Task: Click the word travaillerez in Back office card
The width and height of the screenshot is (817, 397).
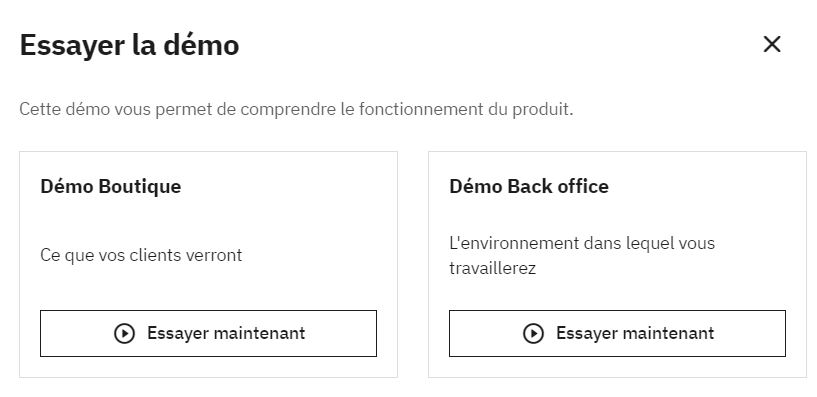Action: point(492,269)
